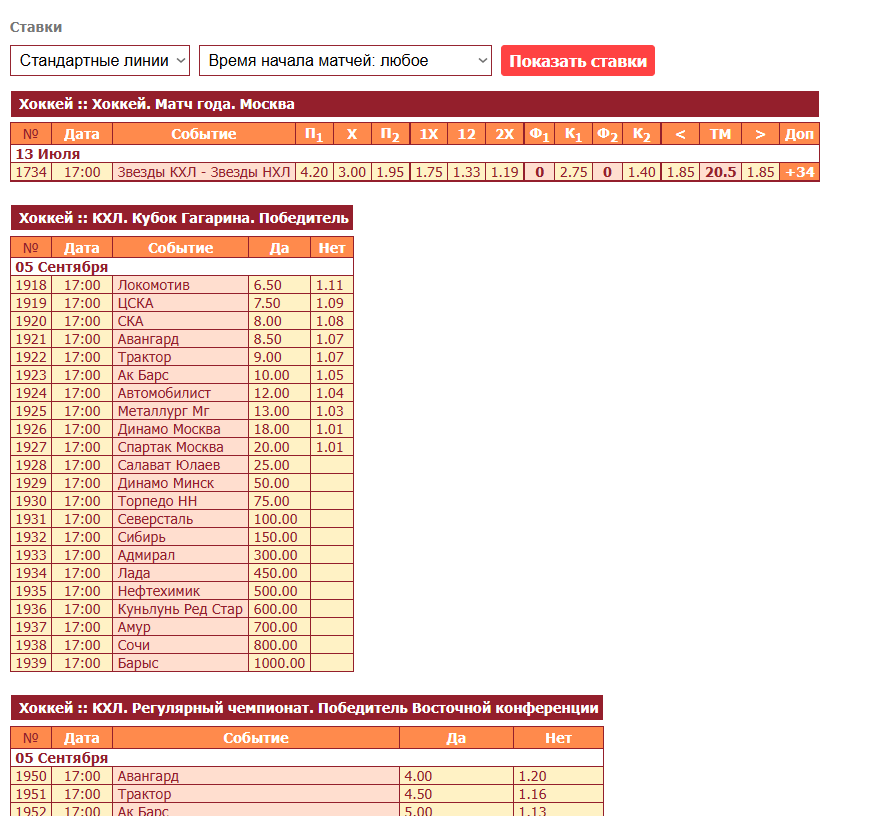The height and width of the screenshot is (816, 877).
Task: Click the Показать ставки button
Action: [578, 60]
